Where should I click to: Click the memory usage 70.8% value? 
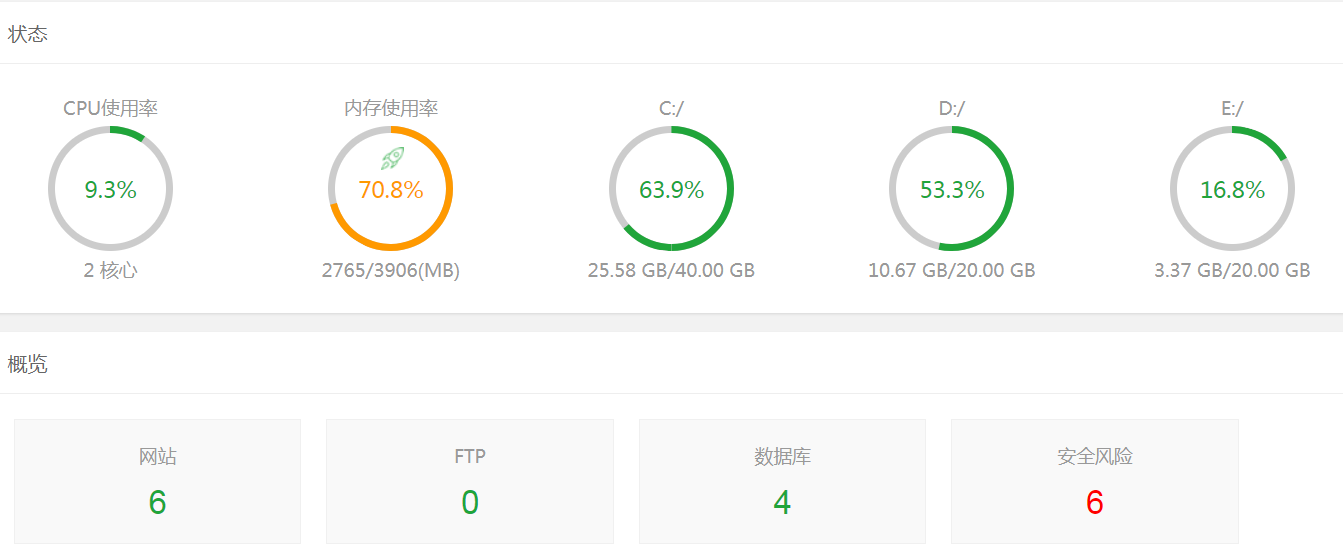click(391, 190)
